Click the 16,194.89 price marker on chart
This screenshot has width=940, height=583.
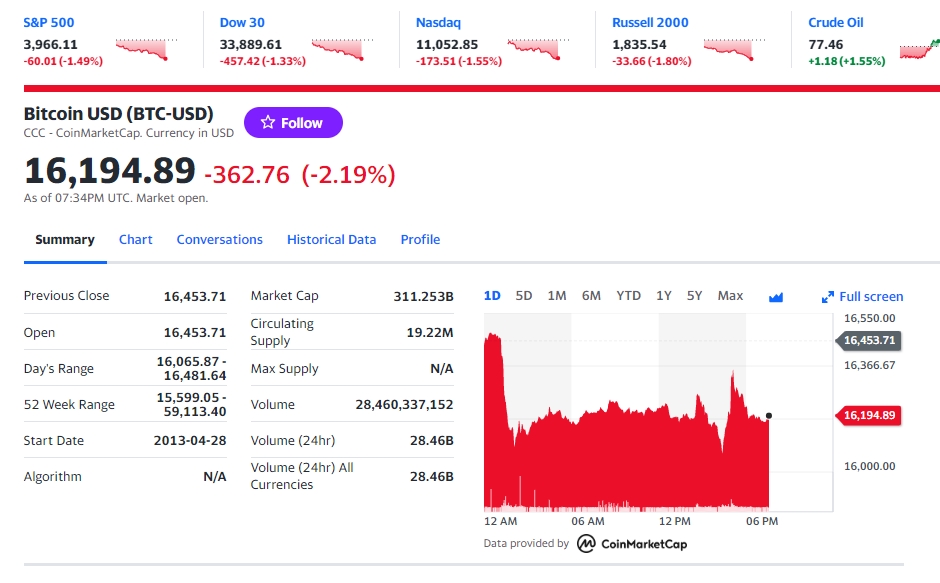click(868, 415)
